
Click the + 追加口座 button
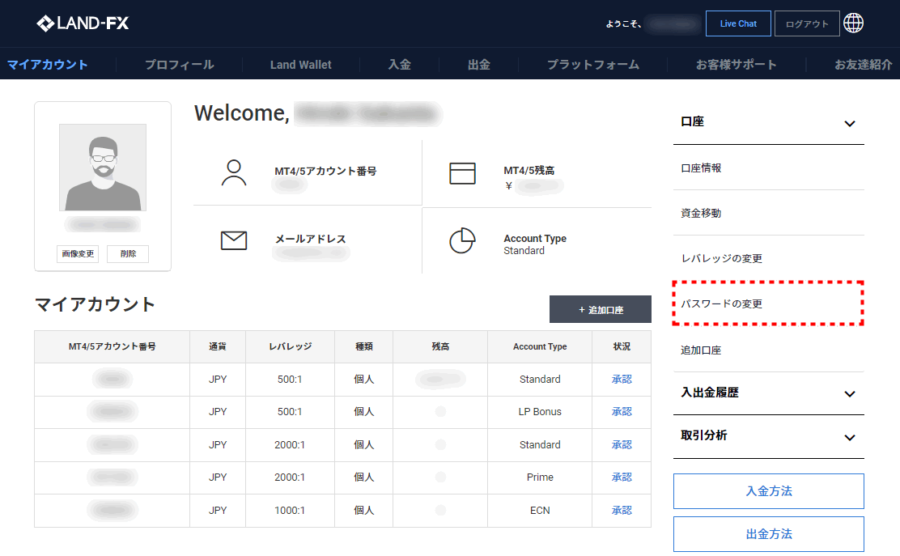coord(600,309)
